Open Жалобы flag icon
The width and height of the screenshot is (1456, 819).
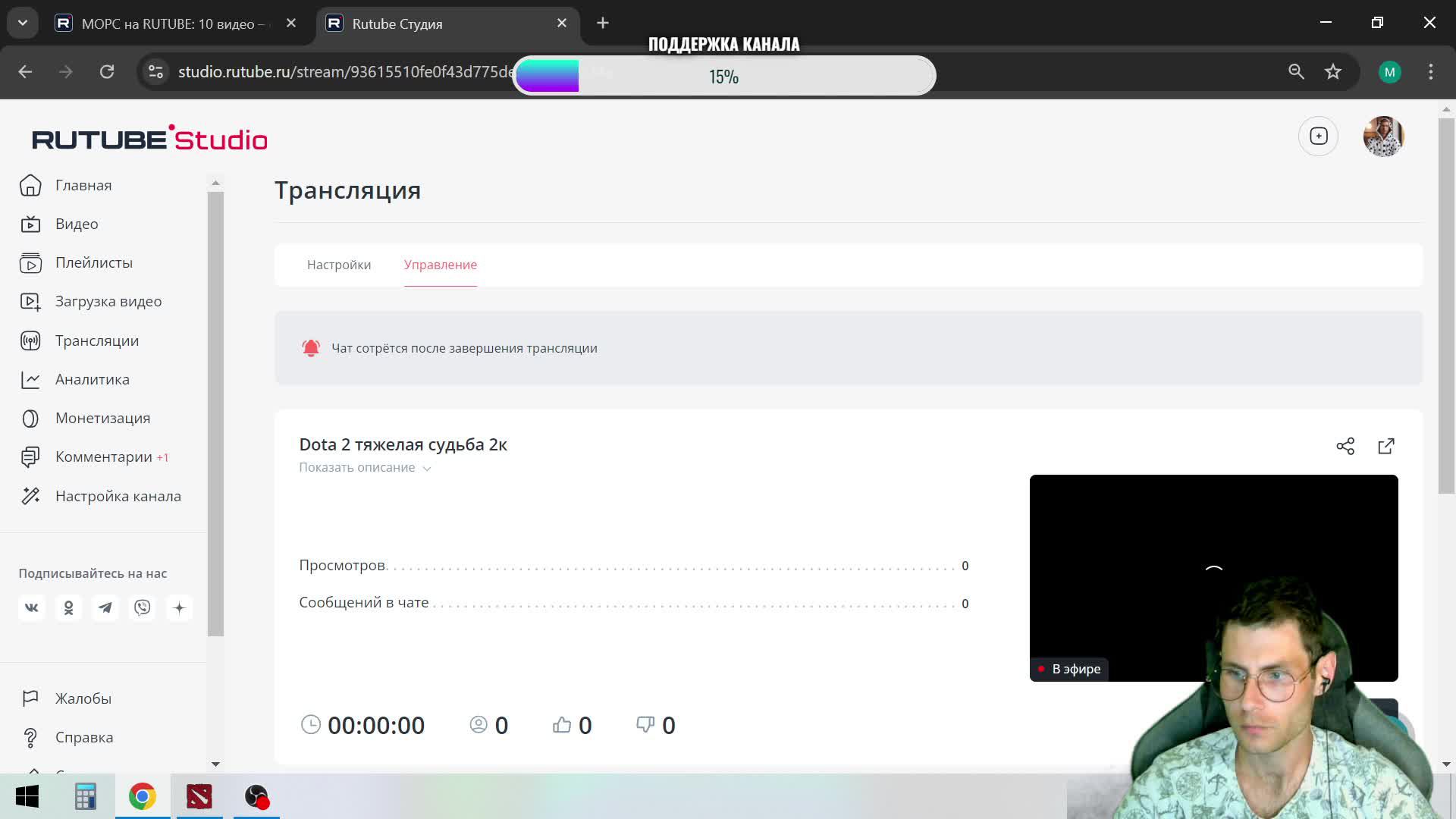tap(30, 698)
